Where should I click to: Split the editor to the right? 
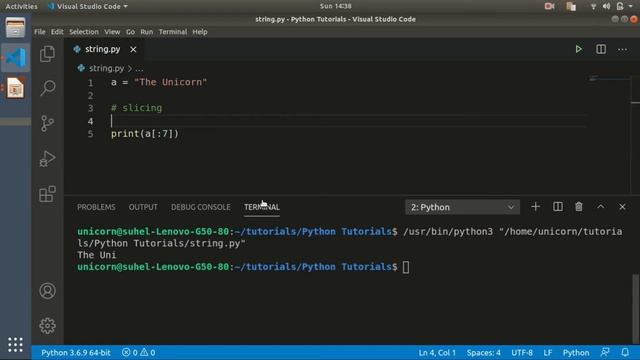[601, 49]
